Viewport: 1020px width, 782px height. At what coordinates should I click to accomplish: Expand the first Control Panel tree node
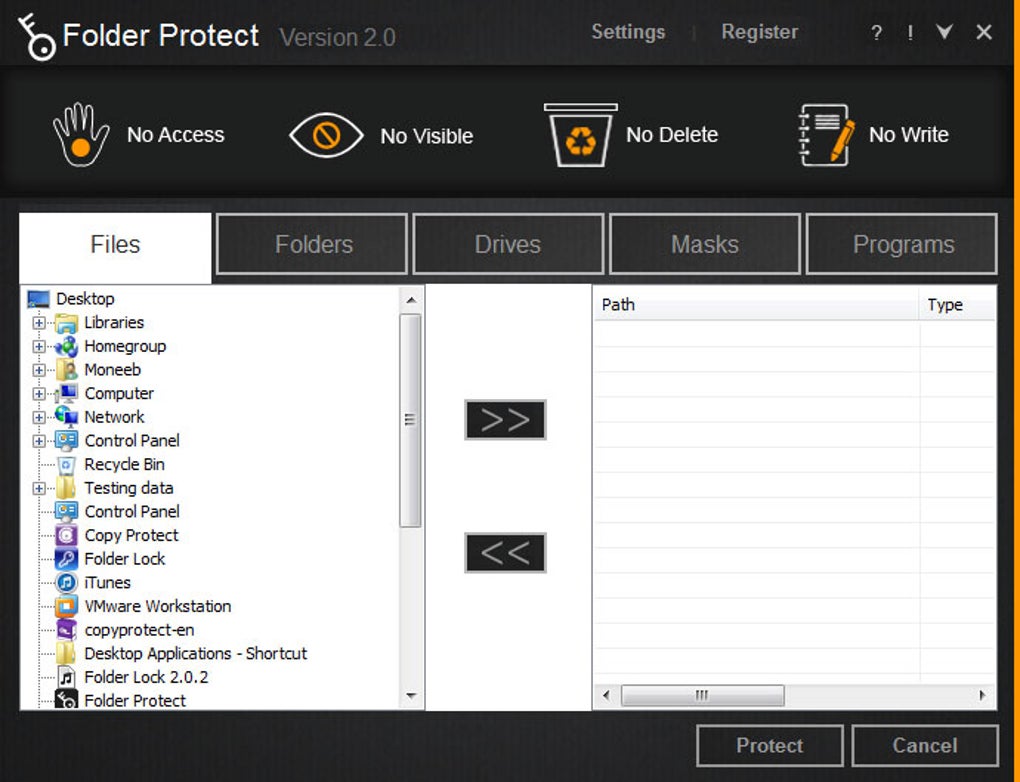pyautogui.click(x=39, y=441)
